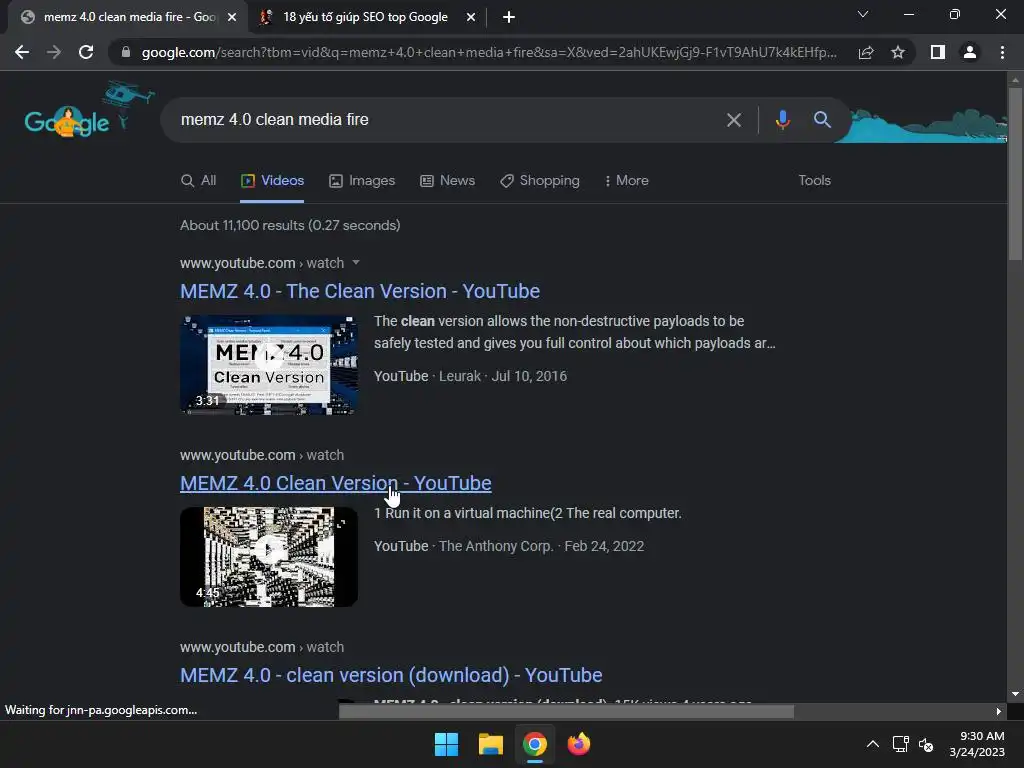Click the vertical page scrollbar

[x=1015, y=174]
